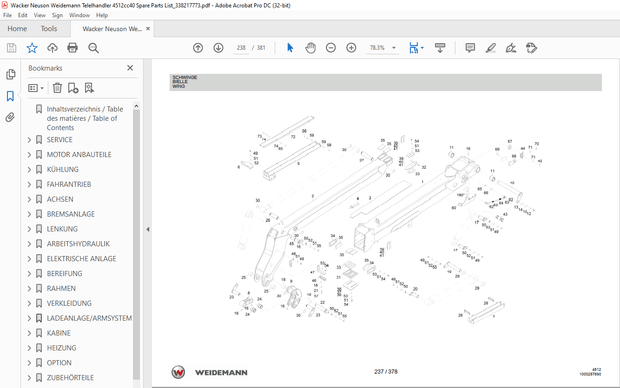Select the Hand pan tool

click(310, 48)
